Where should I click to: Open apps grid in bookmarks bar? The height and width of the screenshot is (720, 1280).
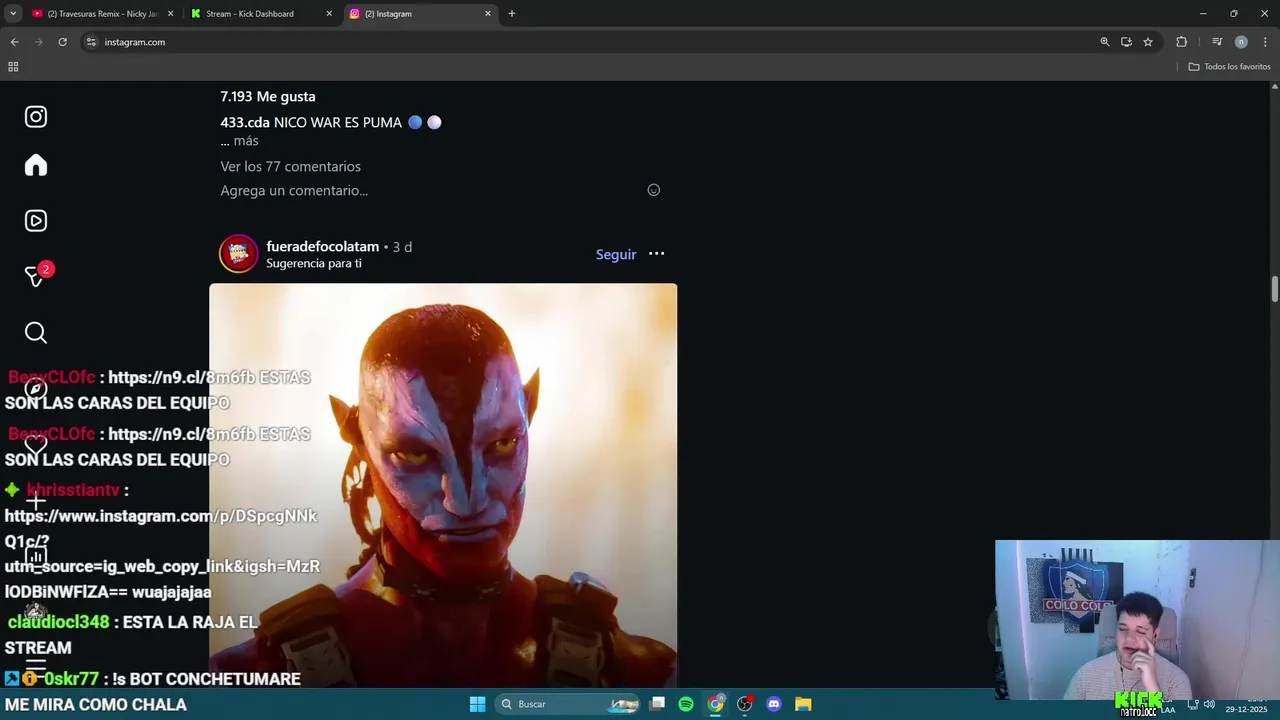(13, 67)
